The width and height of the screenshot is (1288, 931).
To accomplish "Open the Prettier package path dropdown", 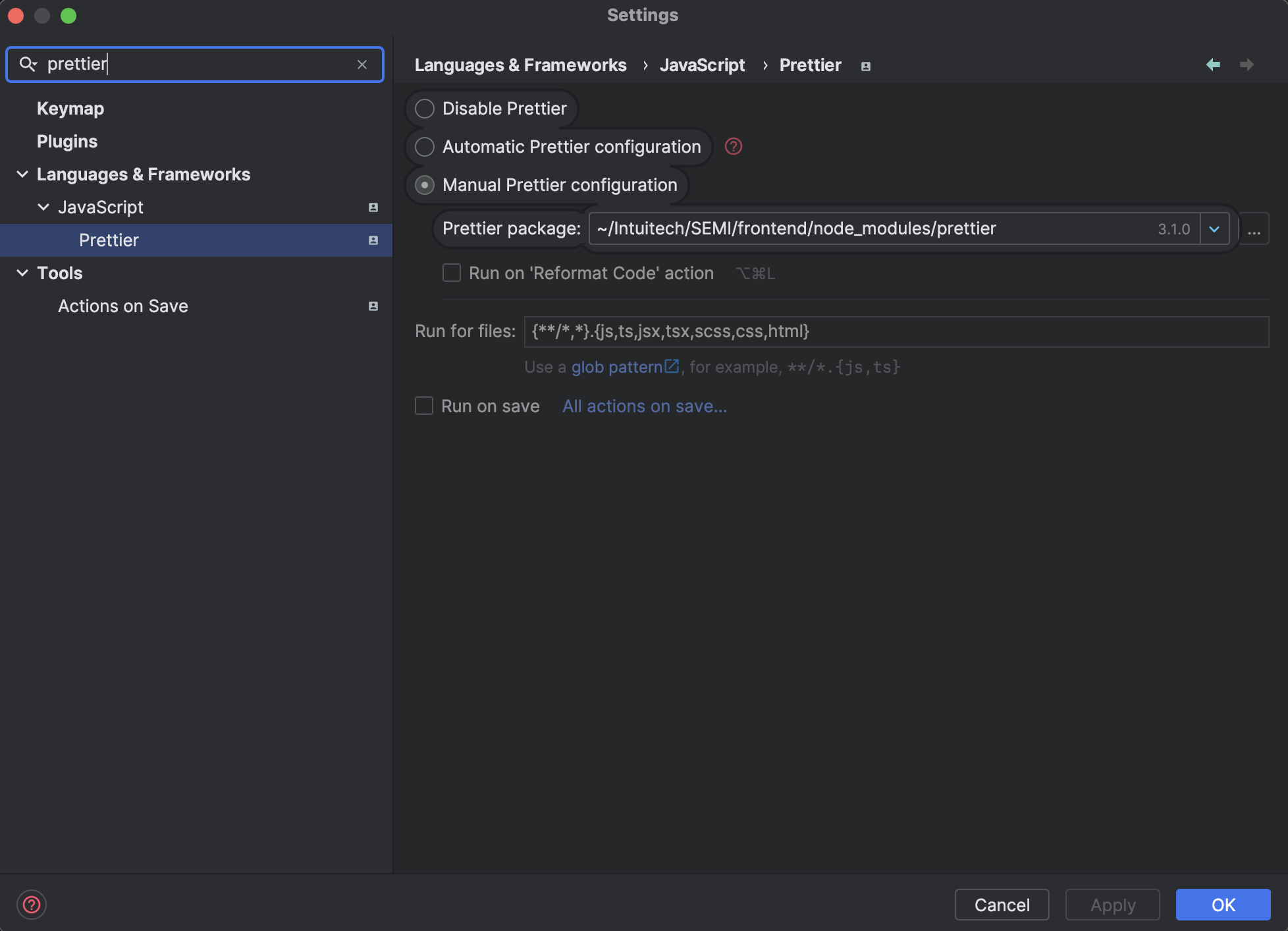I will pyautogui.click(x=1214, y=229).
